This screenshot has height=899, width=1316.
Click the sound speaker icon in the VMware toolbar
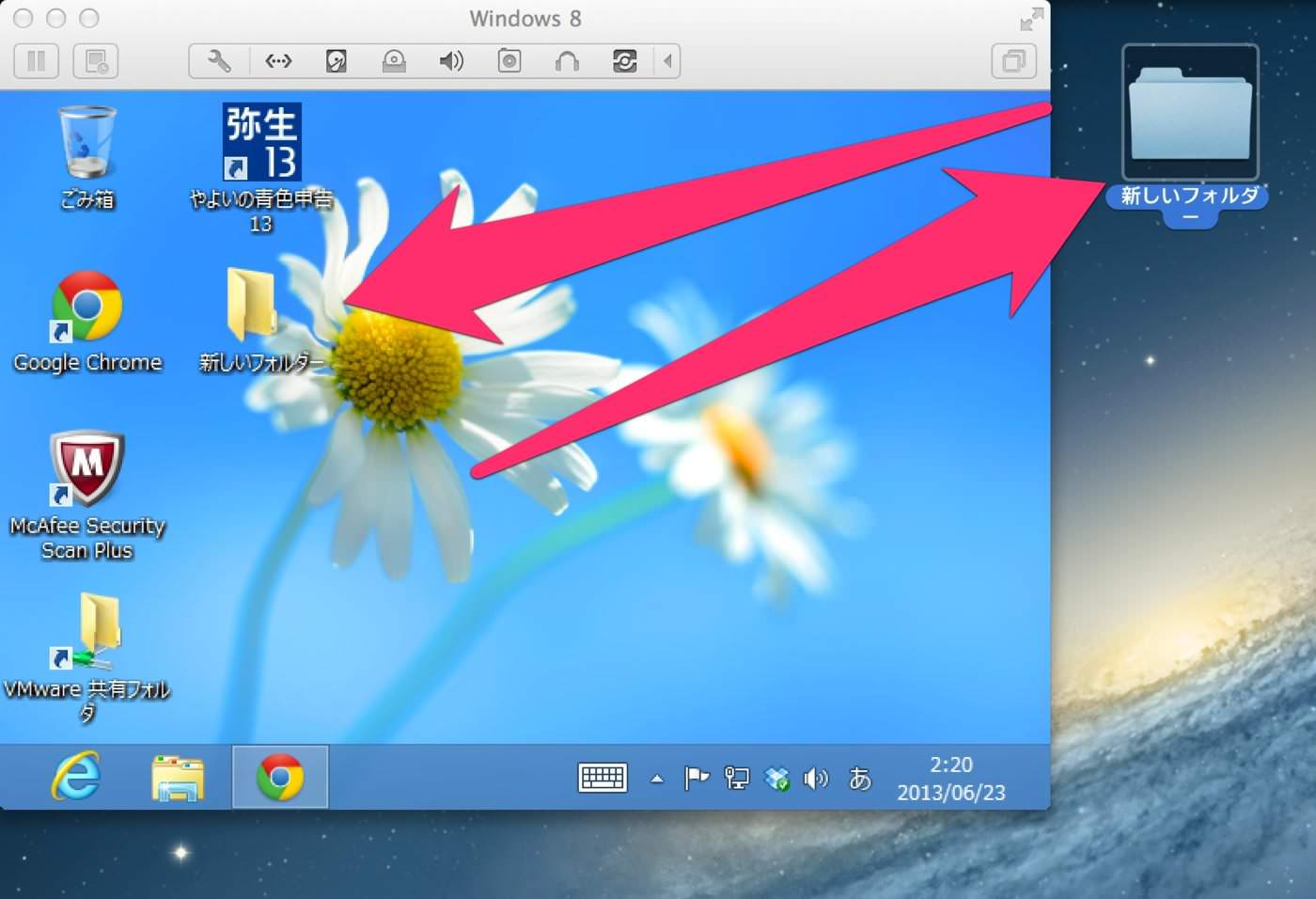click(x=451, y=61)
